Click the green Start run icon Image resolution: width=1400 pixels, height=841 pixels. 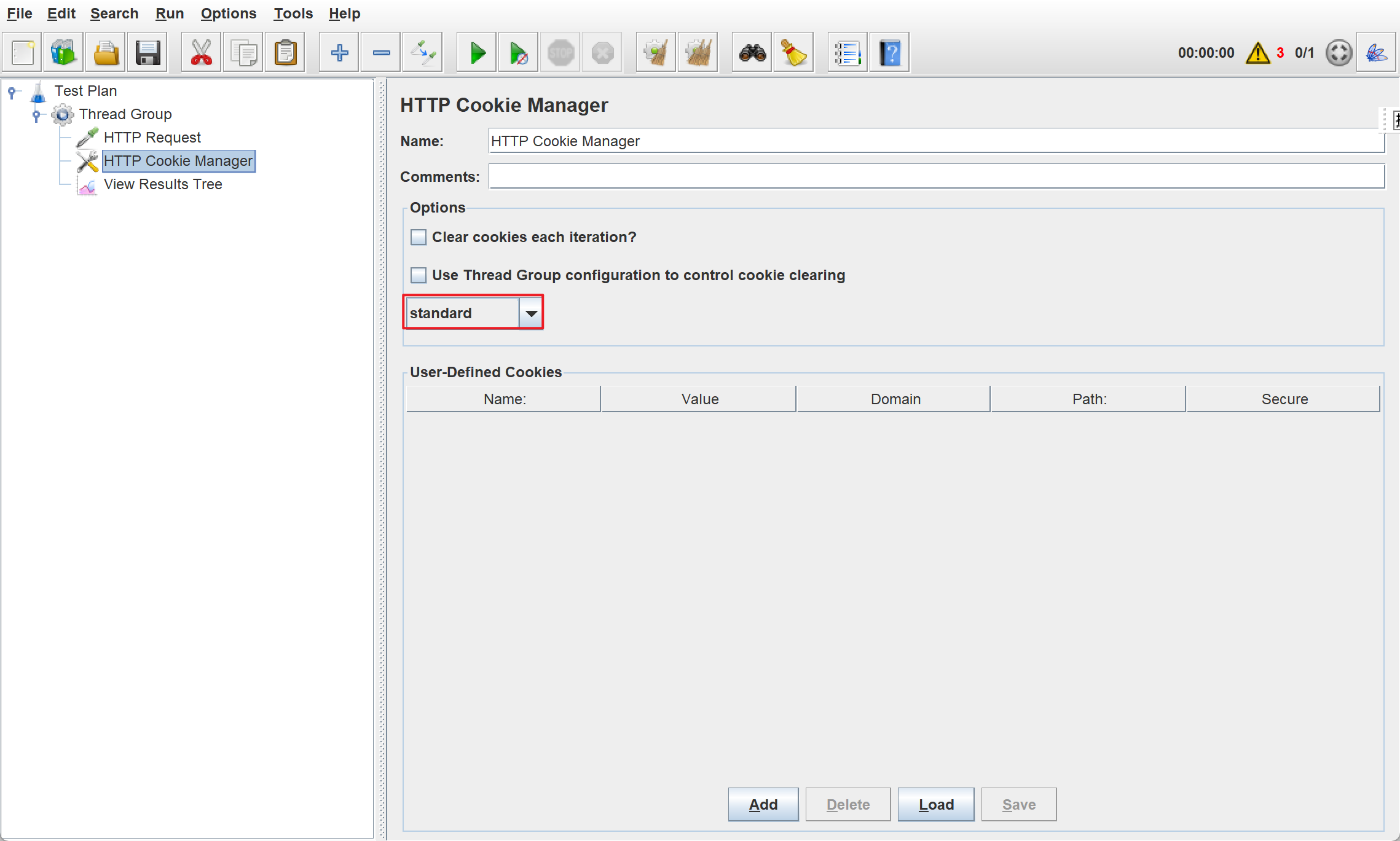click(x=477, y=53)
